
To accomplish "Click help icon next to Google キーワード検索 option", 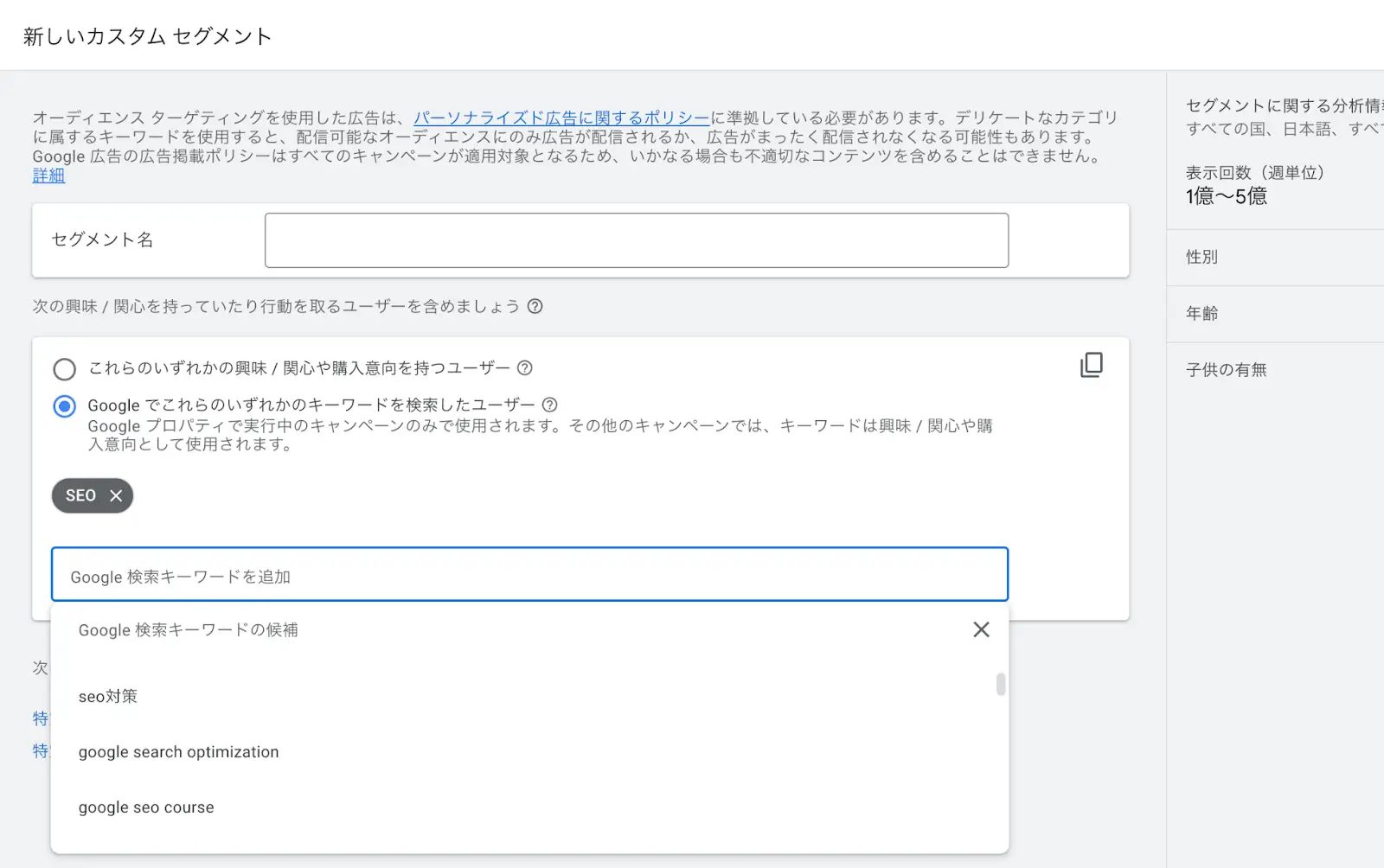I will click(x=550, y=405).
